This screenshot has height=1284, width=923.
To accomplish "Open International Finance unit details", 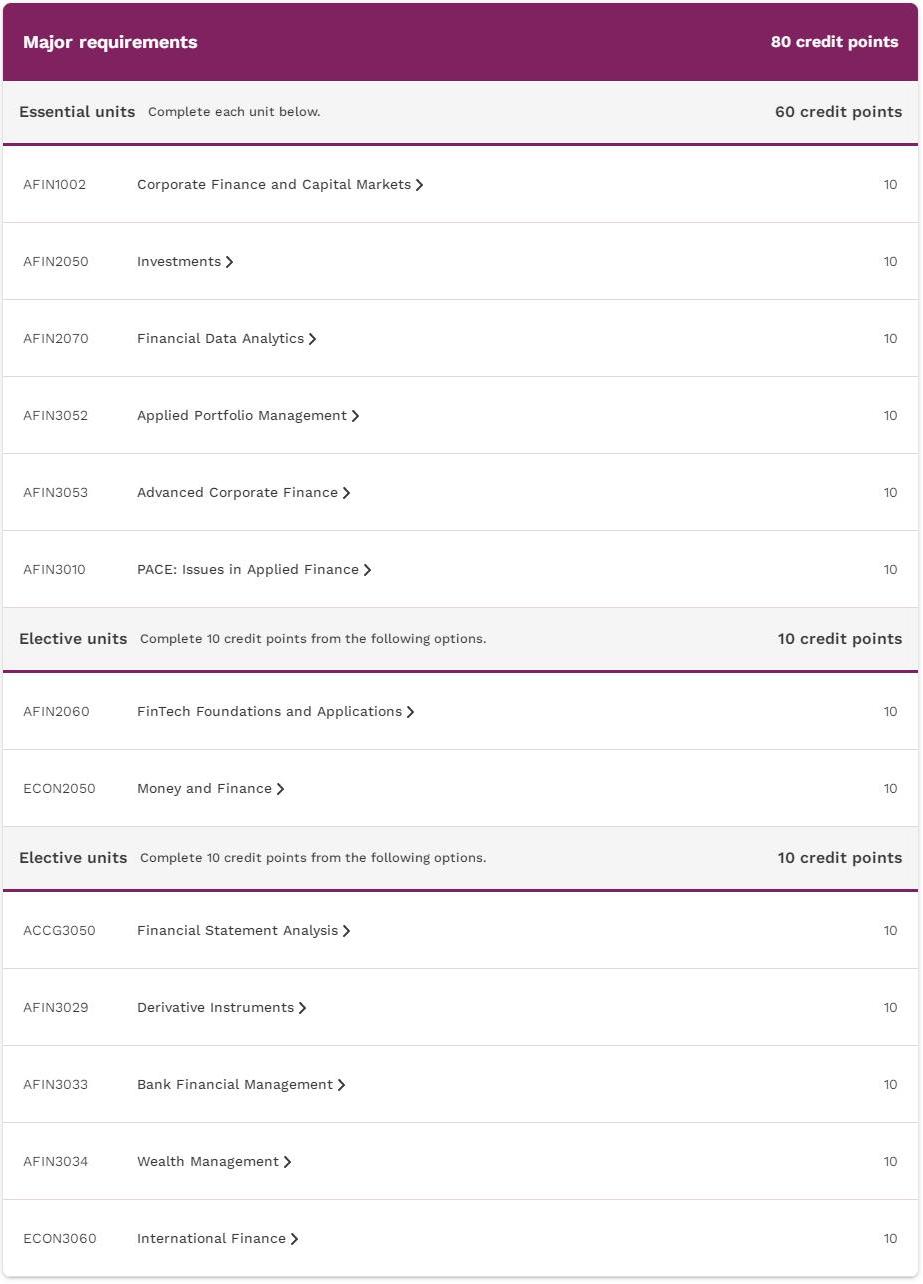I will point(217,1239).
